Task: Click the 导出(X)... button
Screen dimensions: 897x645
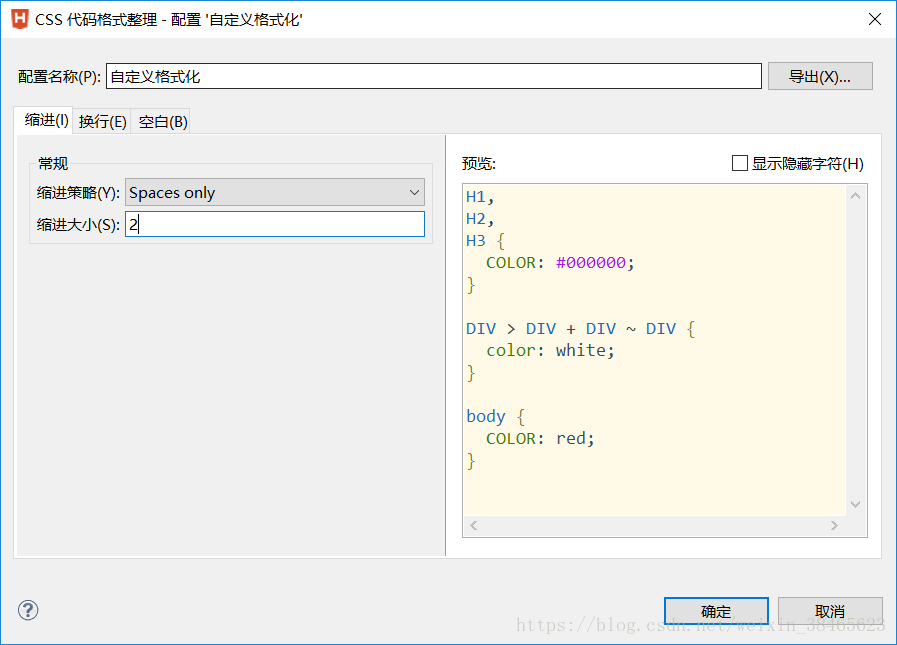Action: [x=820, y=76]
